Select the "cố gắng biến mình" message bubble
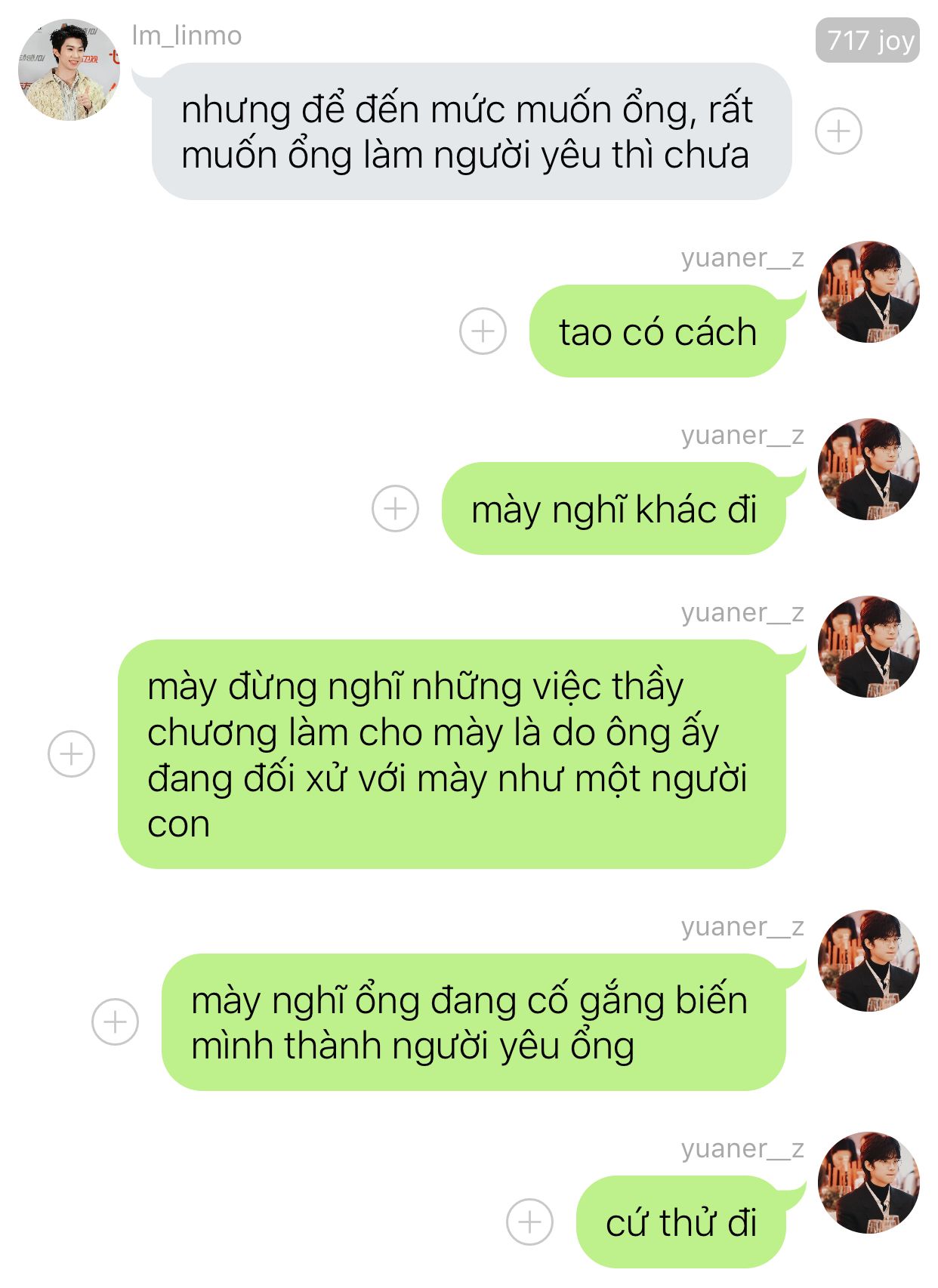This screenshot has height=1288, width=938. pyautogui.click(x=474, y=1021)
